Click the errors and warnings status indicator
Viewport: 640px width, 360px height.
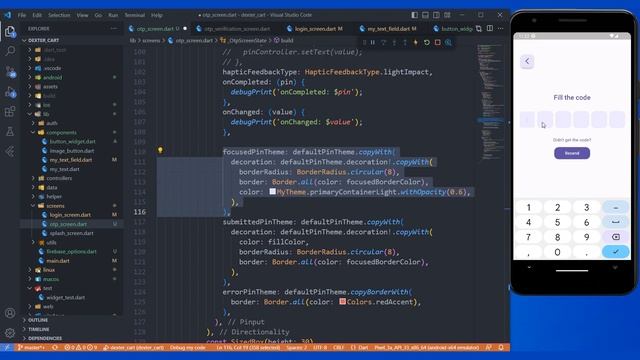81,347
